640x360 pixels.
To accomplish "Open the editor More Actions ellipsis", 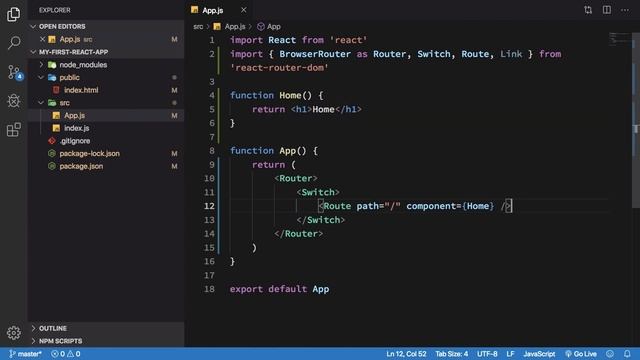I will coord(625,10).
